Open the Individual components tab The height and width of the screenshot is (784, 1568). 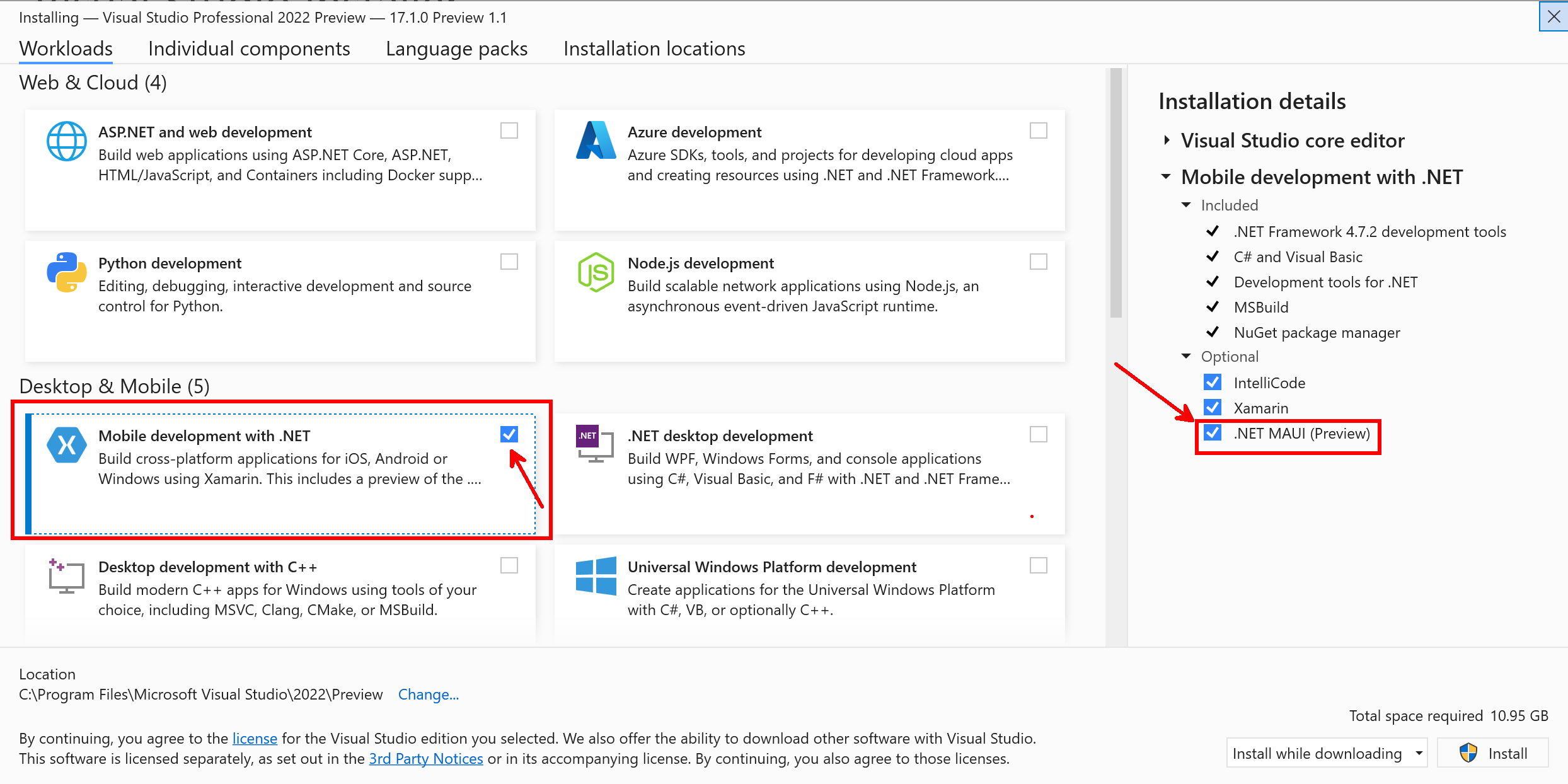point(249,49)
